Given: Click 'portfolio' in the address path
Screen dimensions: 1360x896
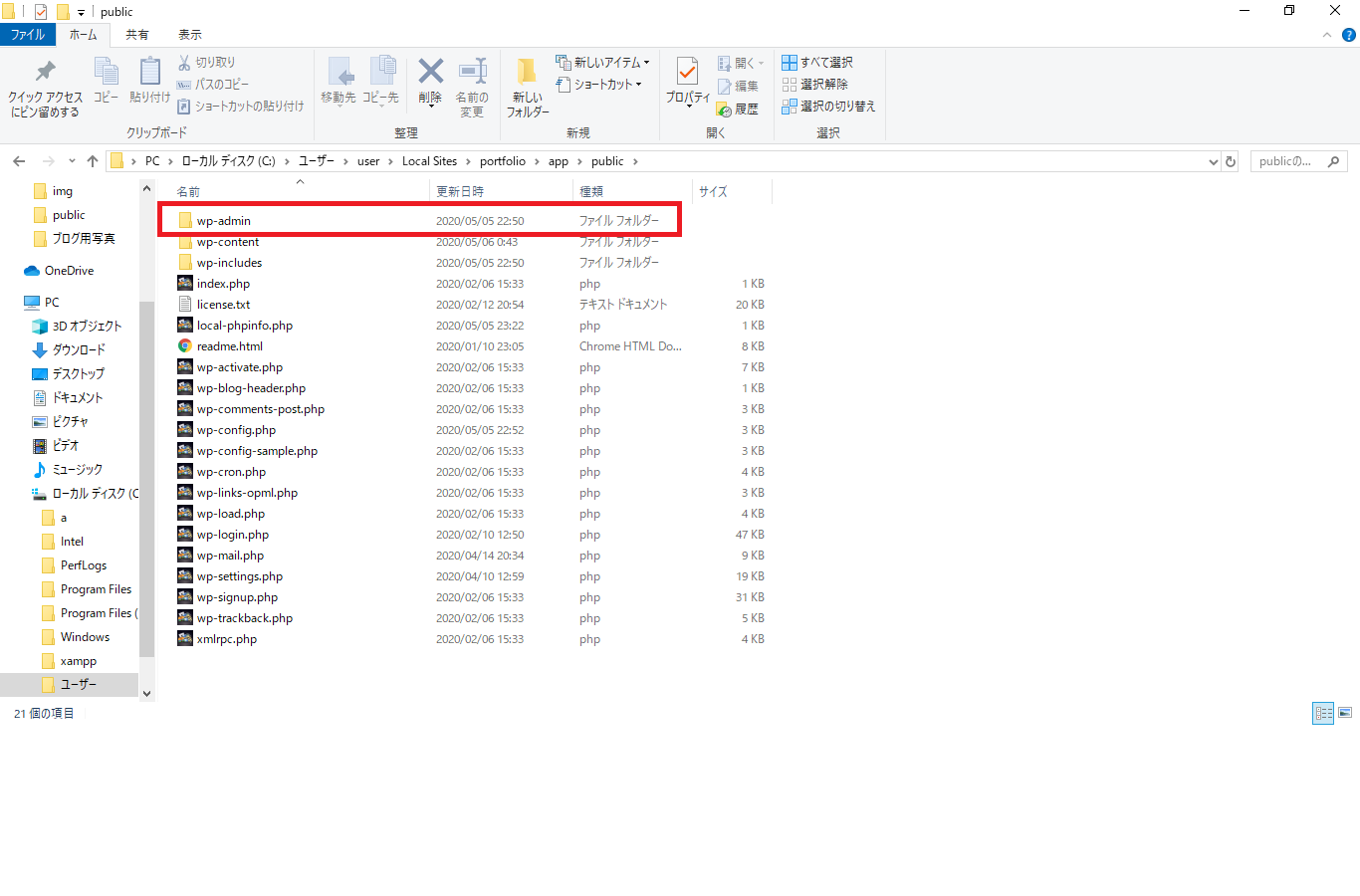Looking at the screenshot, I should click(503, 161).
